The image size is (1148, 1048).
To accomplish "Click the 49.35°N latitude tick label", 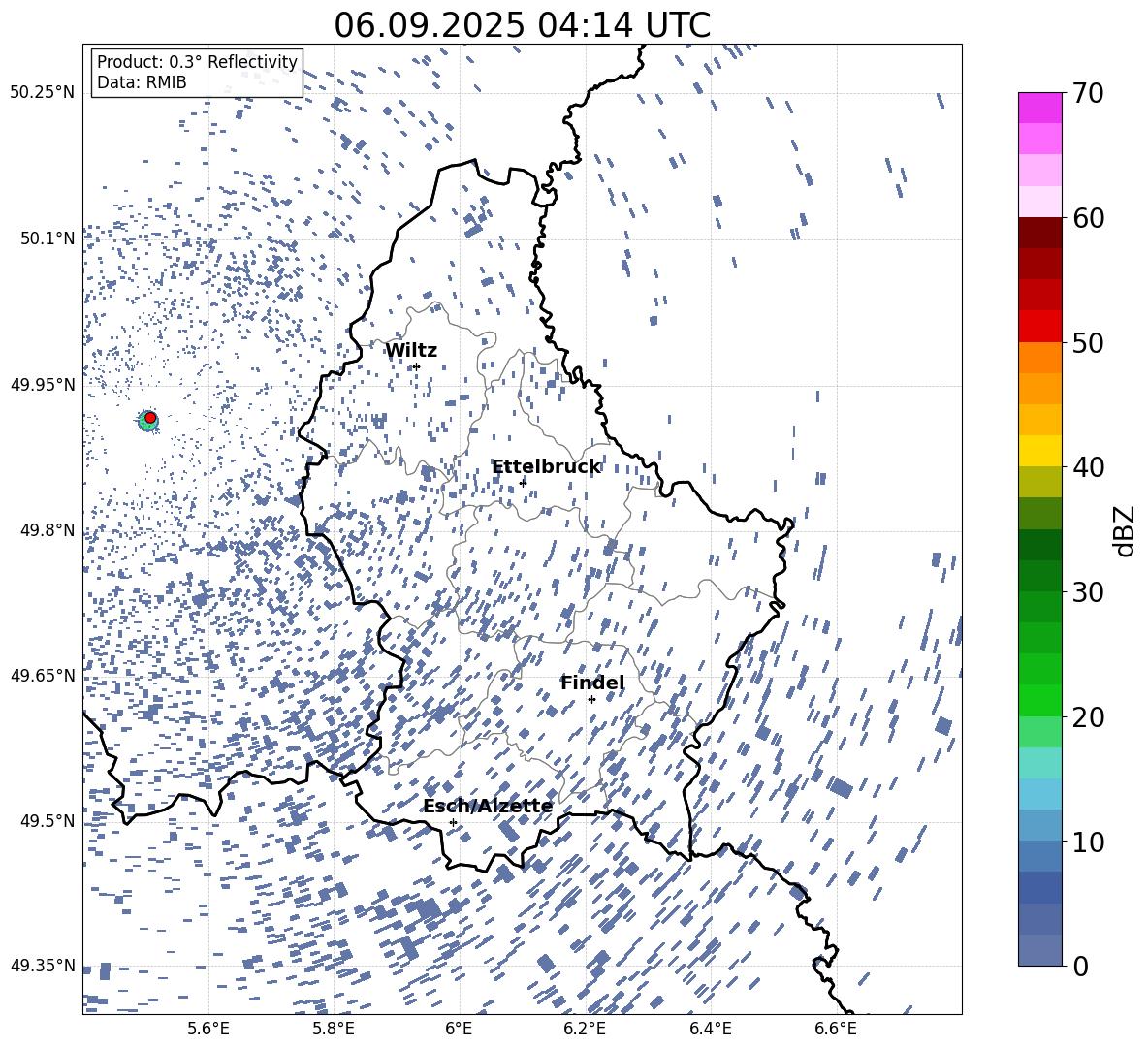I will [43, 966].
